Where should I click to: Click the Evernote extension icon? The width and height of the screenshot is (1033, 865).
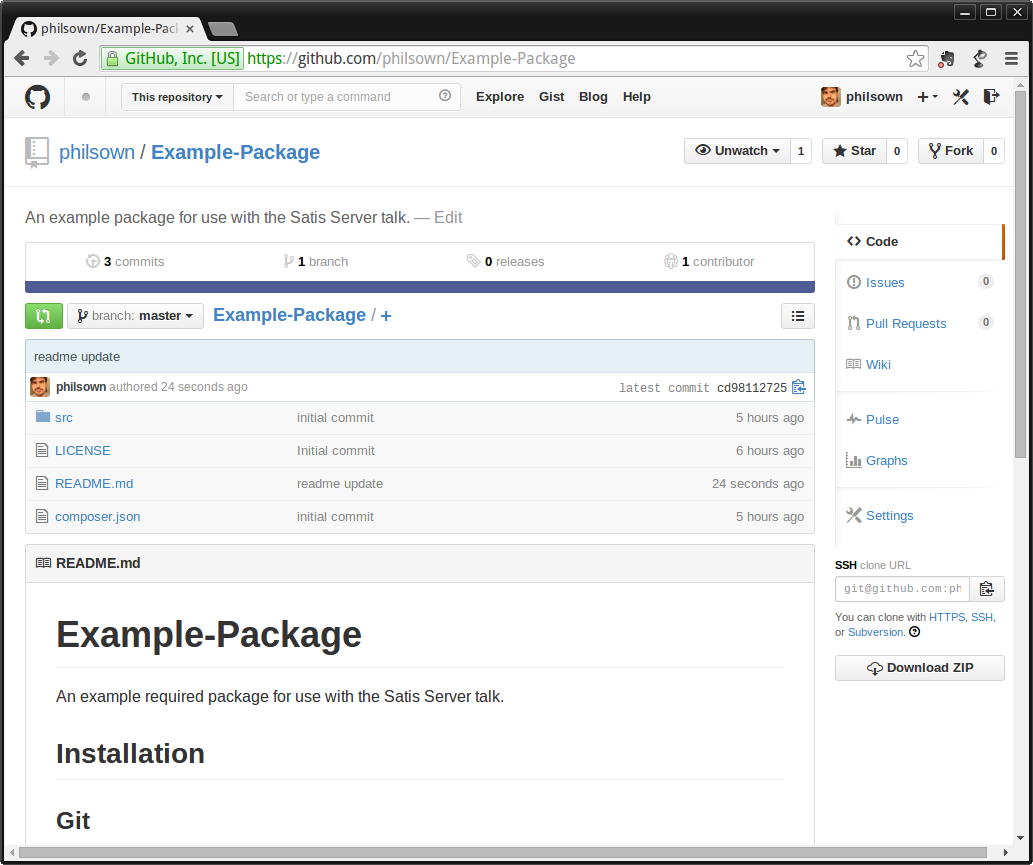pyautogui.click(x=947, y=59)
